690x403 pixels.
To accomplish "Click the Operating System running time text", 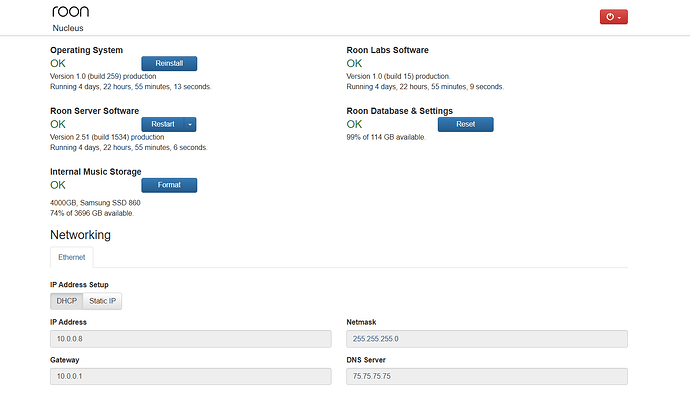I will (x=131, y=87).
